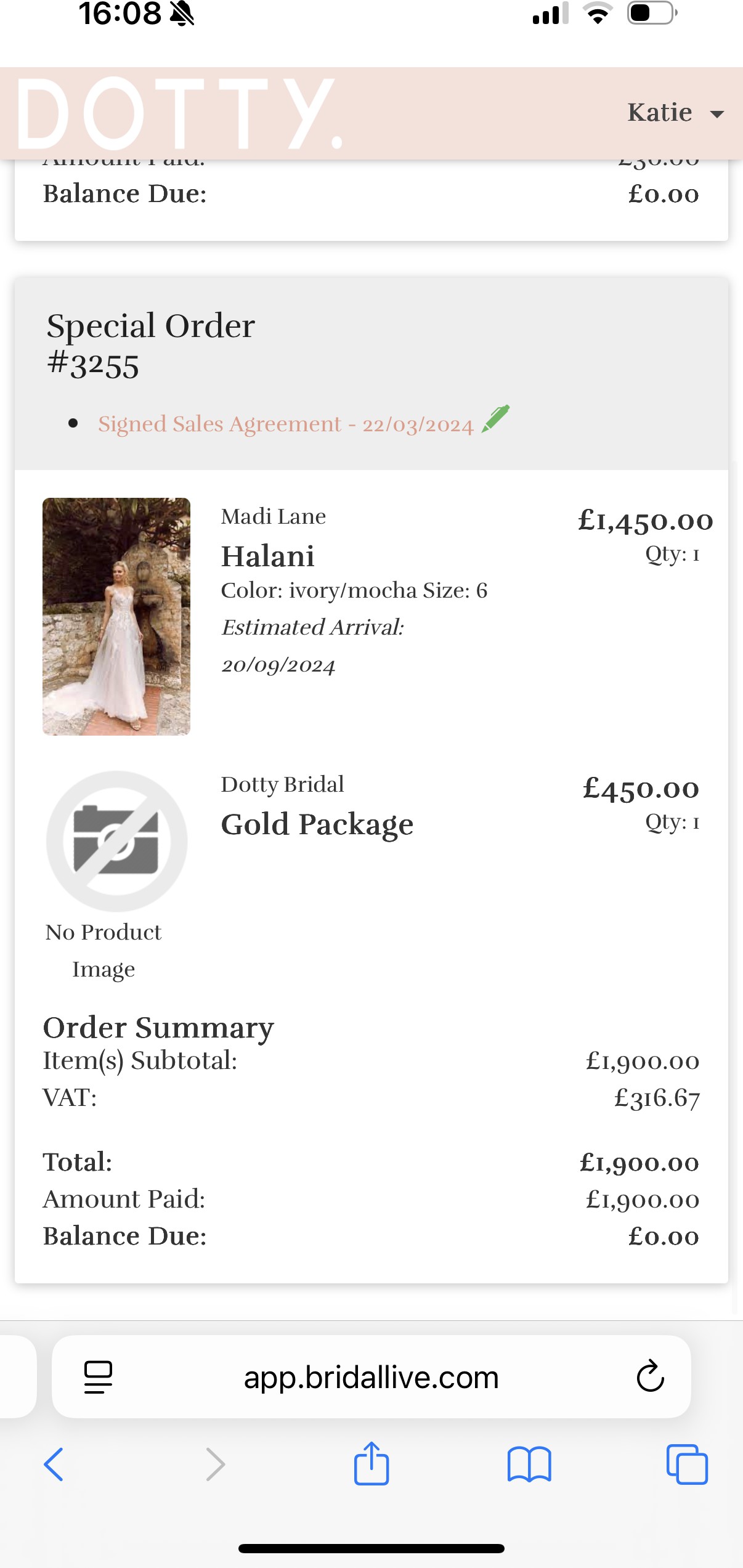Tap the app.bridallive.com address bar
This screenshot has height=1568, width=743.
pyautogui.click(x=371, y=1377)
